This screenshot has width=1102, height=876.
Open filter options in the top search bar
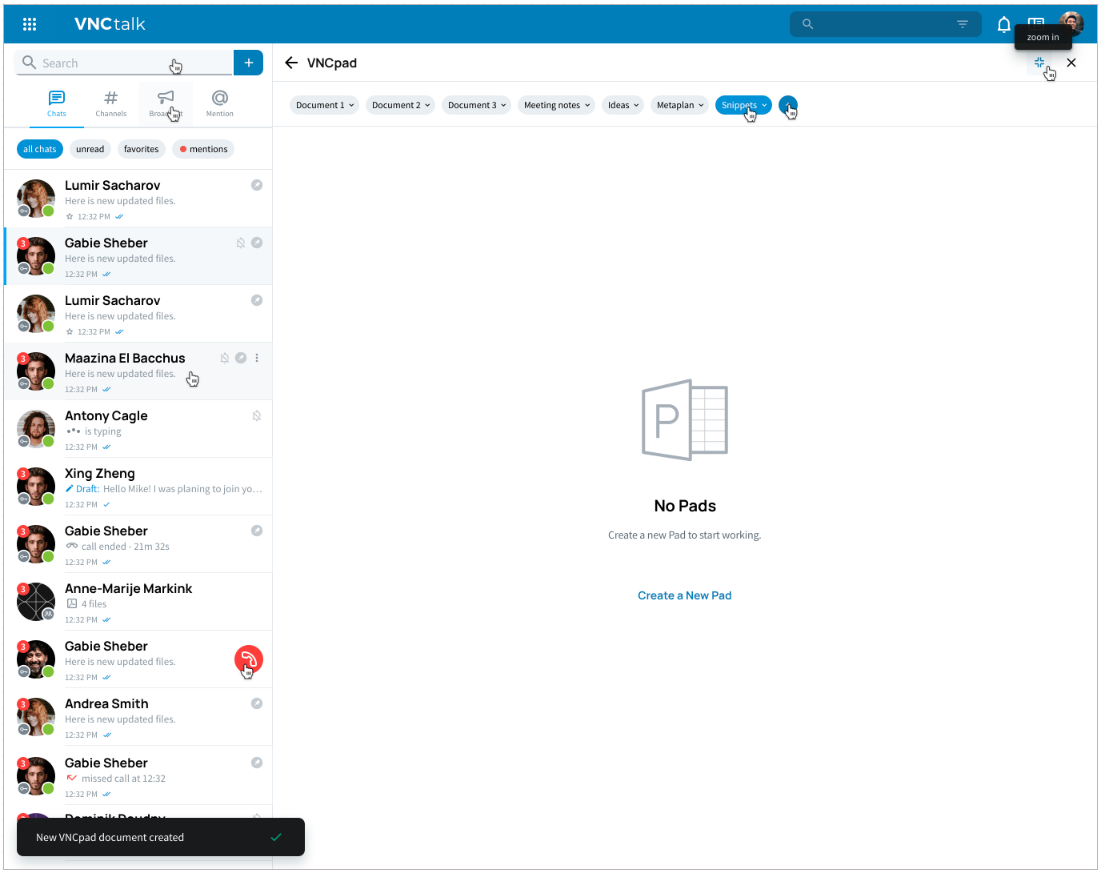(x=962, y=24)
